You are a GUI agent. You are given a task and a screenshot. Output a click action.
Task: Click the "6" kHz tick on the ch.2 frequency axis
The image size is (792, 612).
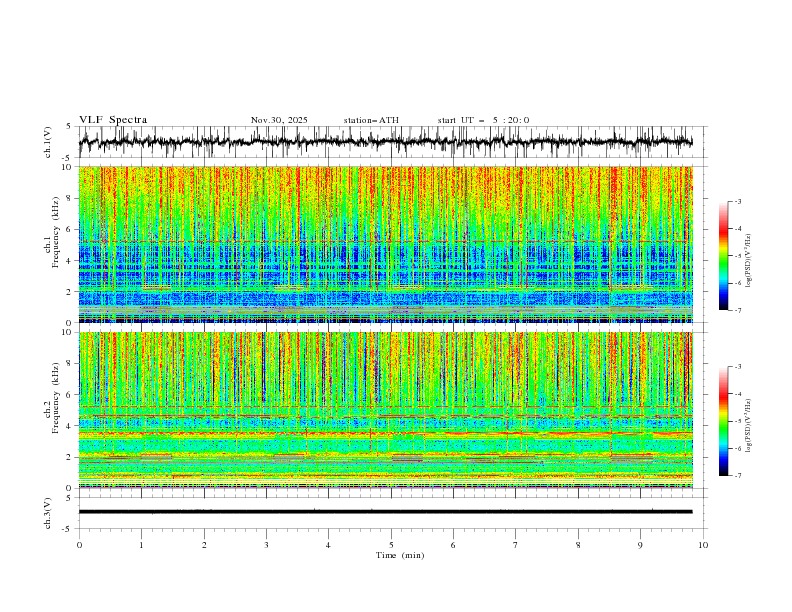point(71,395)
